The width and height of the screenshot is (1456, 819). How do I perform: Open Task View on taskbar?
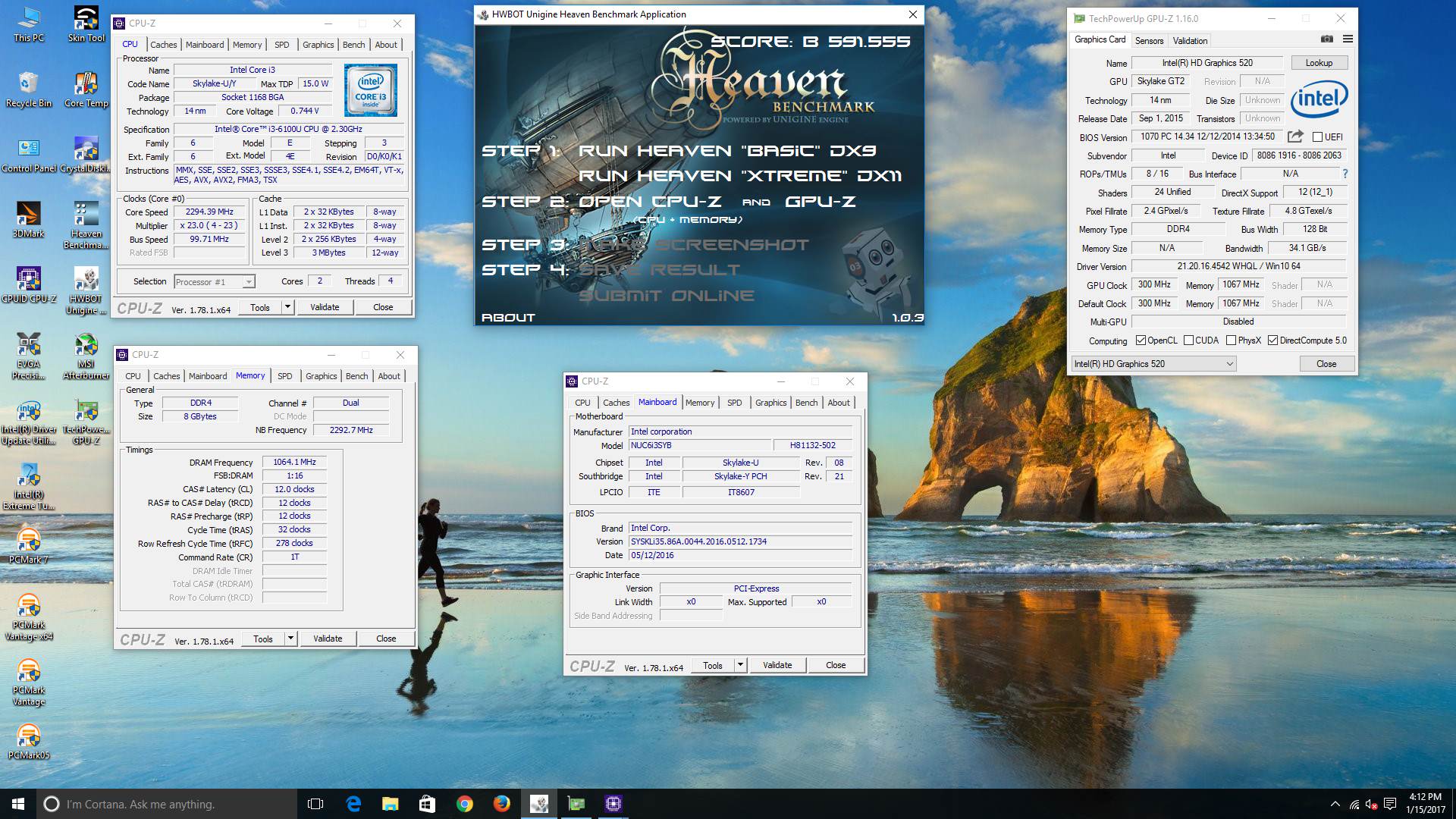[x=315, y=804]
